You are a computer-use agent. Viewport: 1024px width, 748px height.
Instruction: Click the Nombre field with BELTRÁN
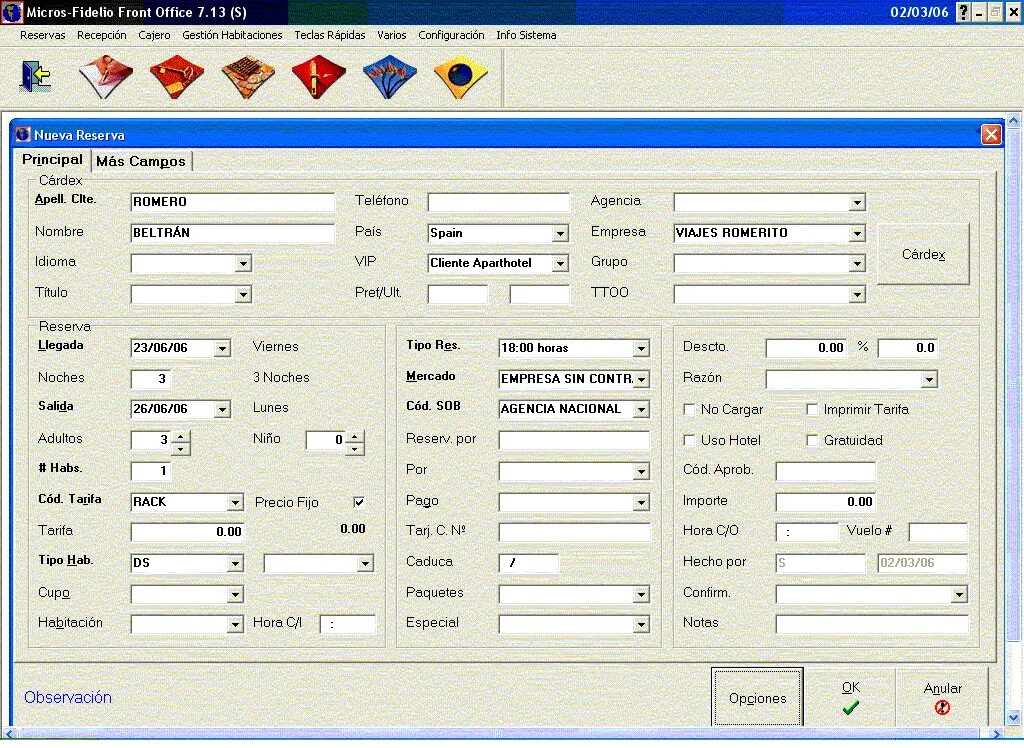tap(232, 233)
